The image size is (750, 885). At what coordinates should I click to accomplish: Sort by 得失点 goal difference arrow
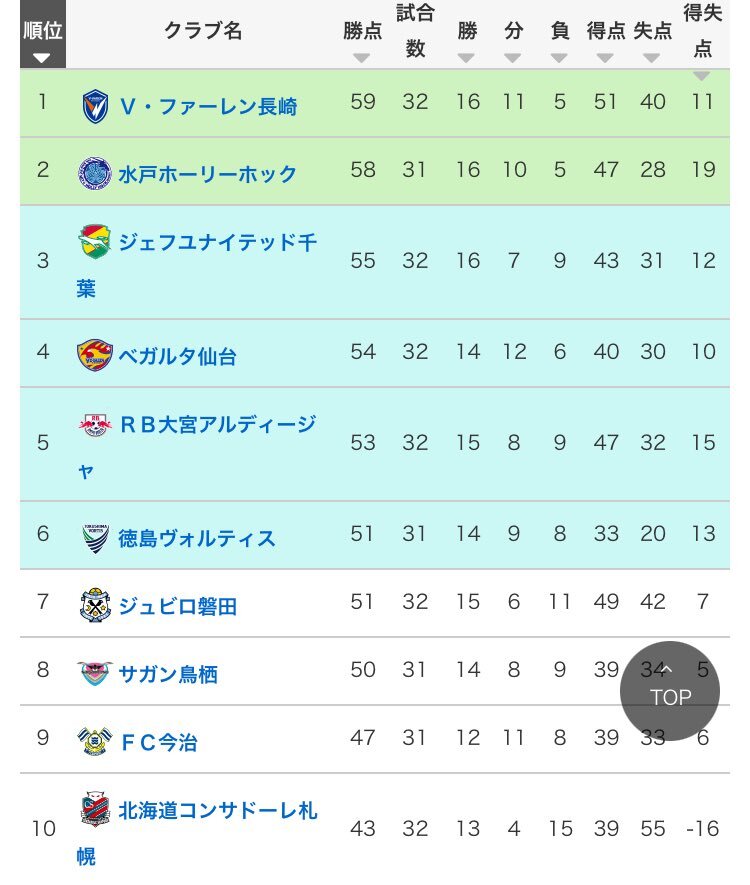pos(702,76)
